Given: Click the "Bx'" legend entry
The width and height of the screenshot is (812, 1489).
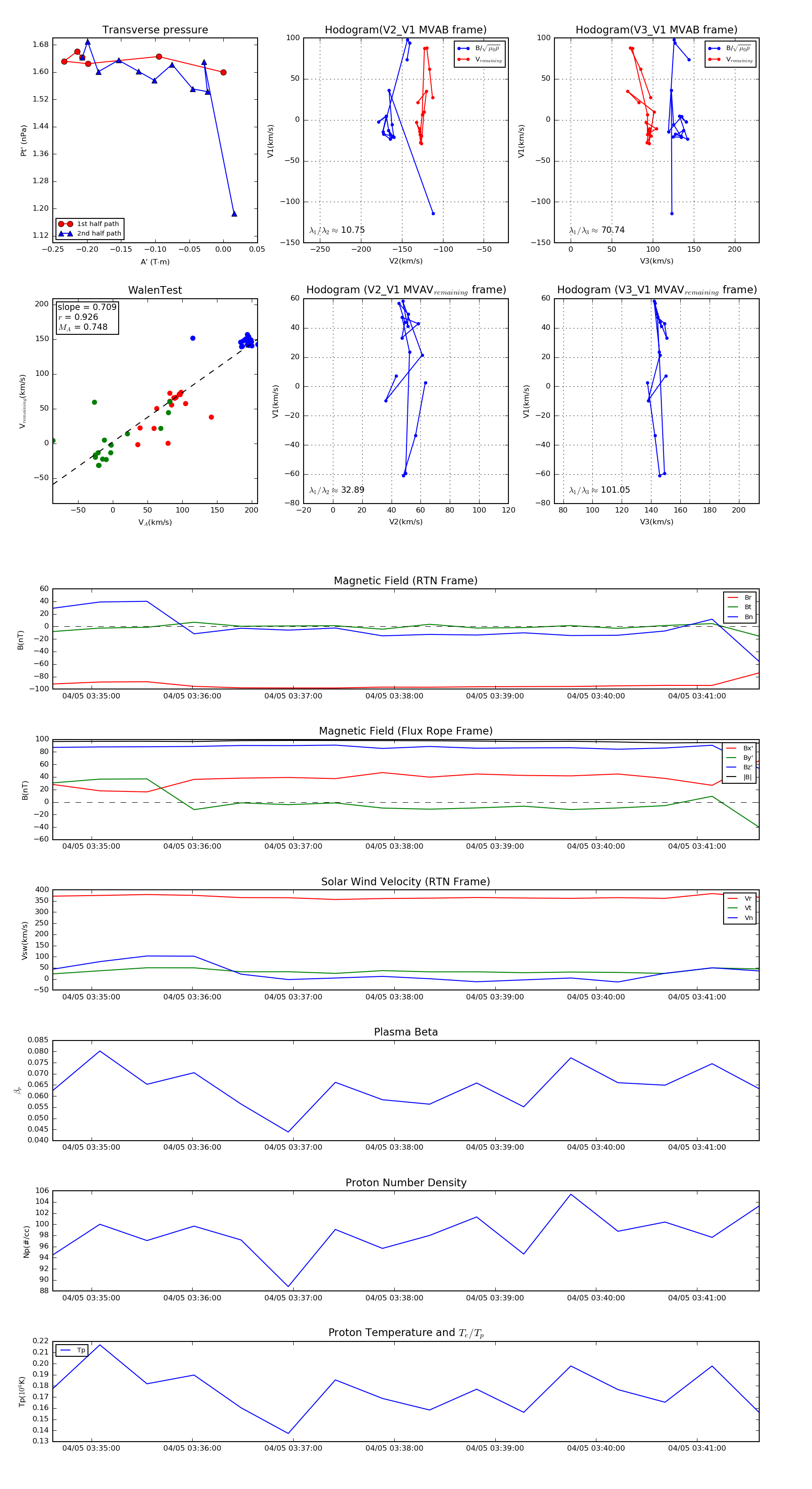Looking at the screenshot, I should tap(740, 748).
